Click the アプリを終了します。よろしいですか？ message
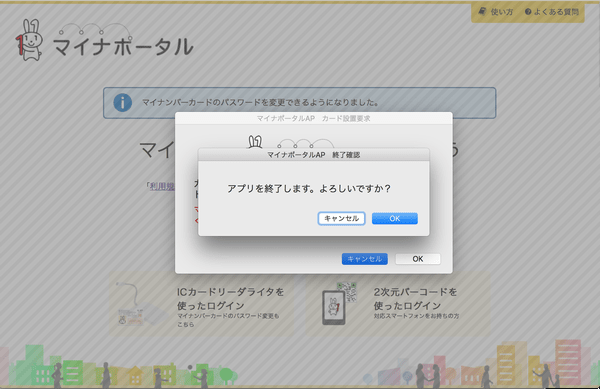This screenshot has height=389, width=600. [309, 189]
